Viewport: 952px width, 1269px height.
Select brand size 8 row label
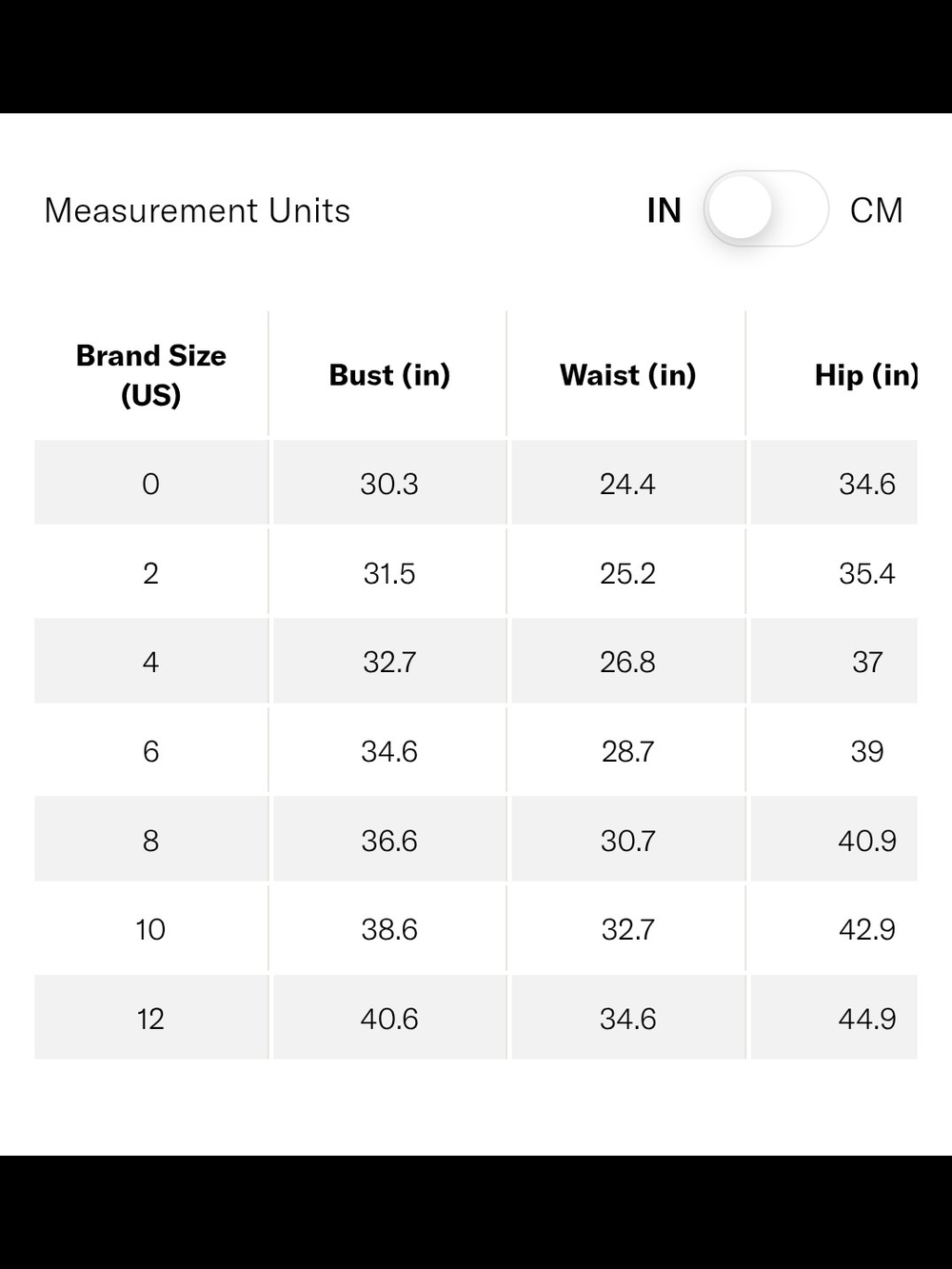(150, 841)
